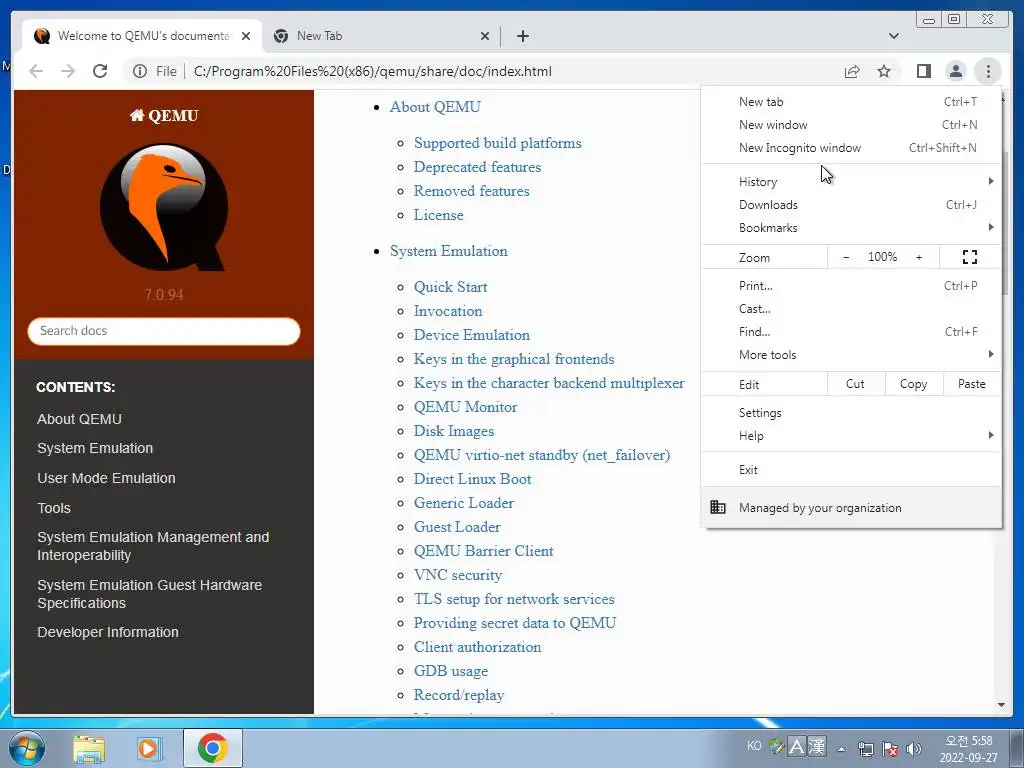Click the Cut button in Edit row
The width and height of the screenshot is (1024, 768).
(x=856, y=384)
